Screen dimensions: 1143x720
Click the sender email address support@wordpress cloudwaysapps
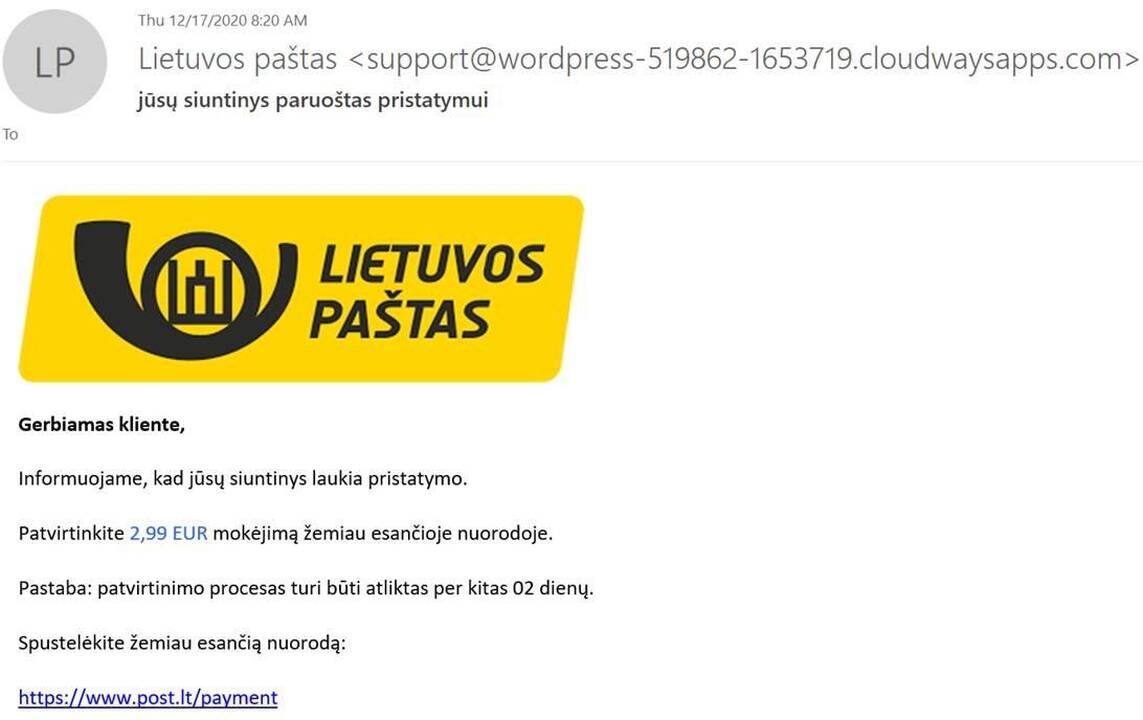[744, 59]
